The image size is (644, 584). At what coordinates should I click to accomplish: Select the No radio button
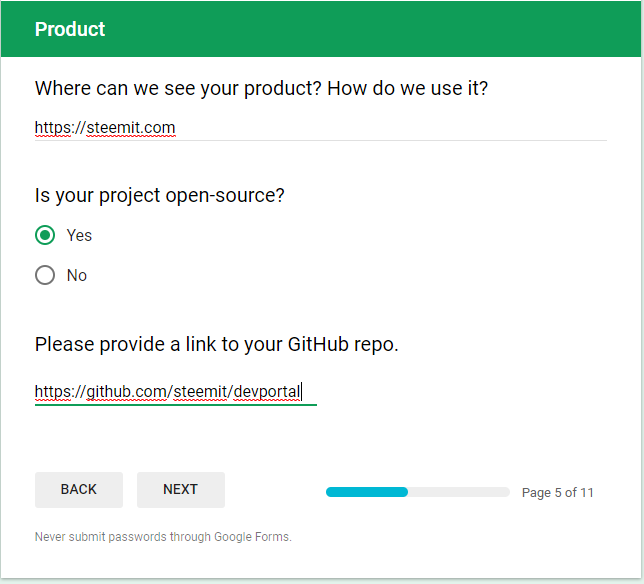coord(45,275)
